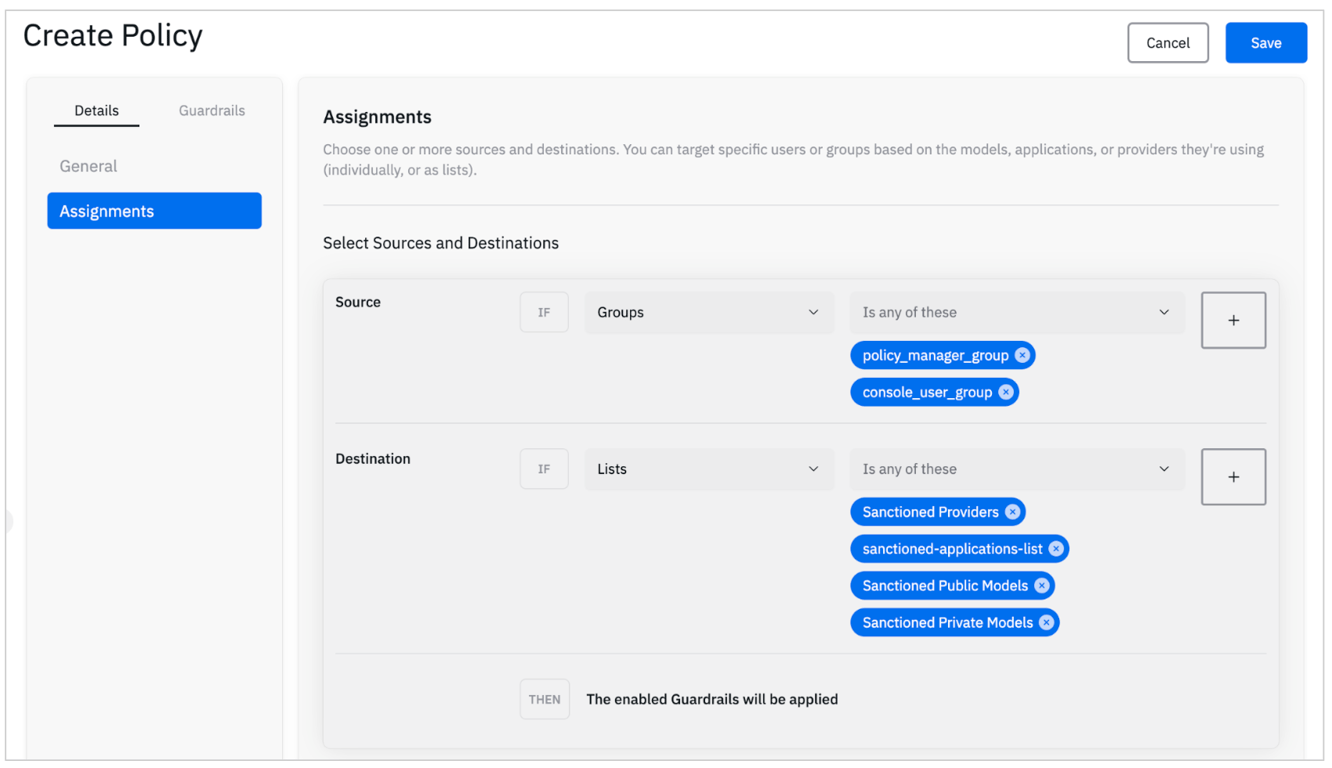Expand Source 'Is any of these' dropdown
Viewport: 1332px width, 768px height.
click(1016, 312)
